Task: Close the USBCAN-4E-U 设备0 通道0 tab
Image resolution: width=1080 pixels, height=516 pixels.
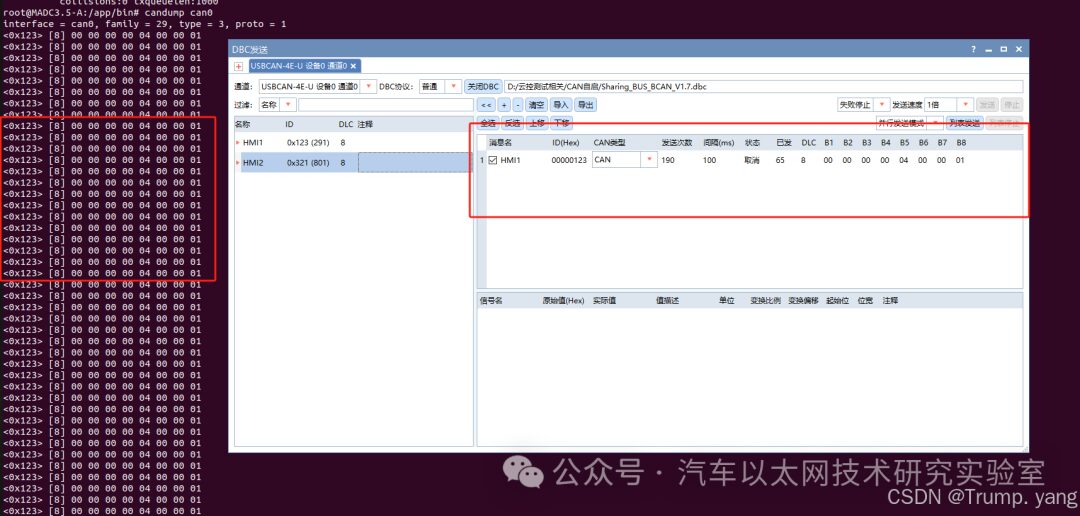Action: (353, 66)
